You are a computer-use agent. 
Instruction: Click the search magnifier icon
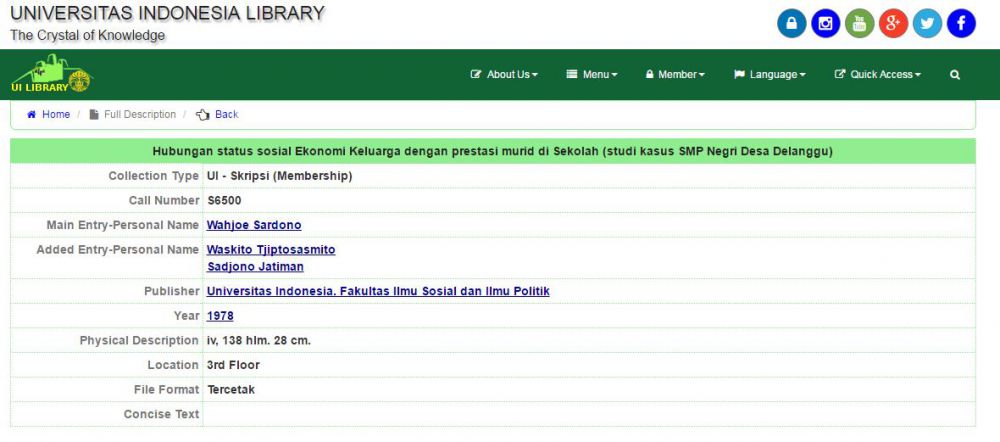coord(954,75)
